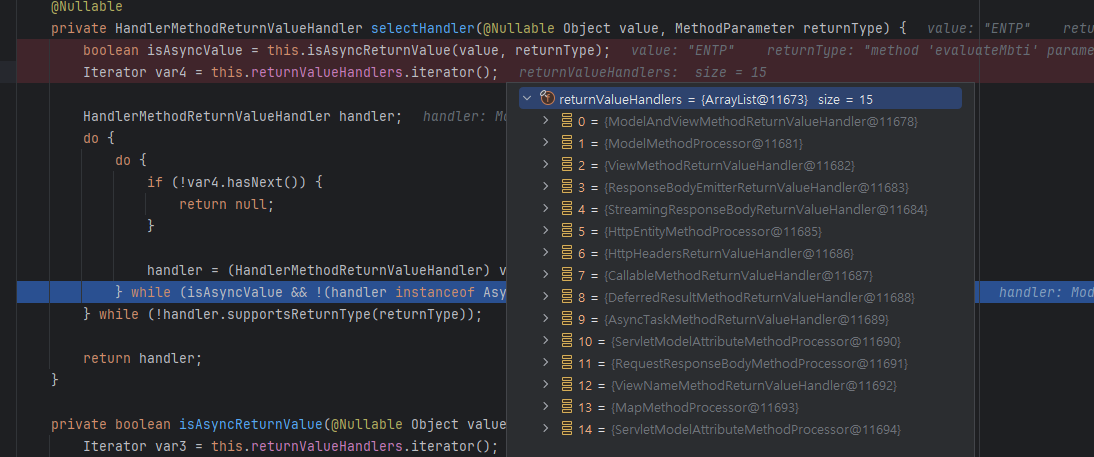Expand element 14 ServletModelAttributeMethodProcessor@11694
Image resolution: width=1094 pixels, height=457 pixels.
tap(546, 429)
